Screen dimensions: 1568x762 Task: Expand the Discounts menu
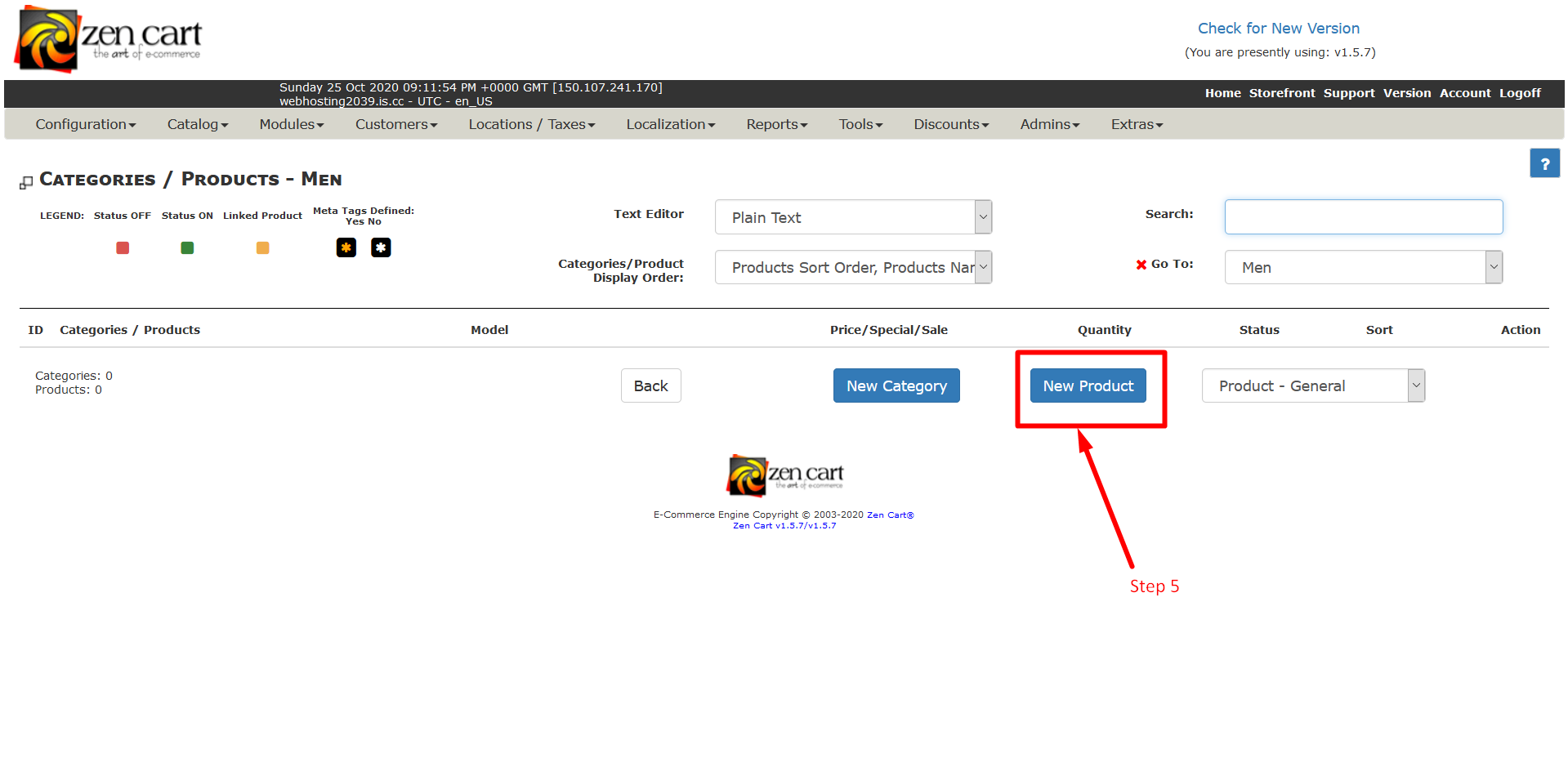pyautogui.click(x=951, y=124)
